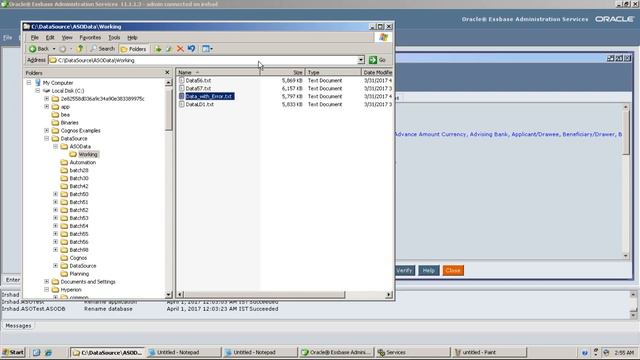Expand the Cognos Examples folder node
The height and width of the screenshot is (360, 640).
point(47,131)
